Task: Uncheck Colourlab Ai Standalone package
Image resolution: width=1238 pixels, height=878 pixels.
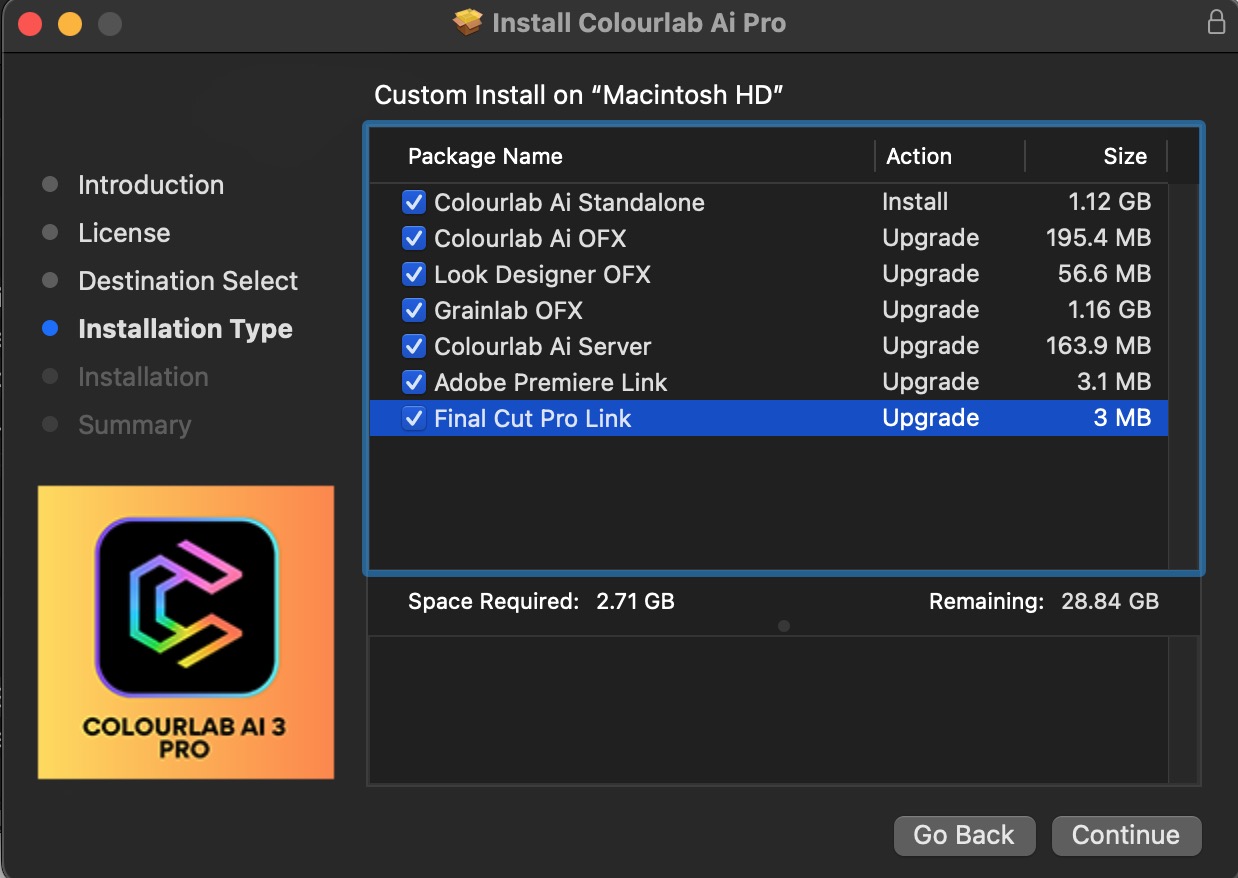Action: [x=414, y=202]
